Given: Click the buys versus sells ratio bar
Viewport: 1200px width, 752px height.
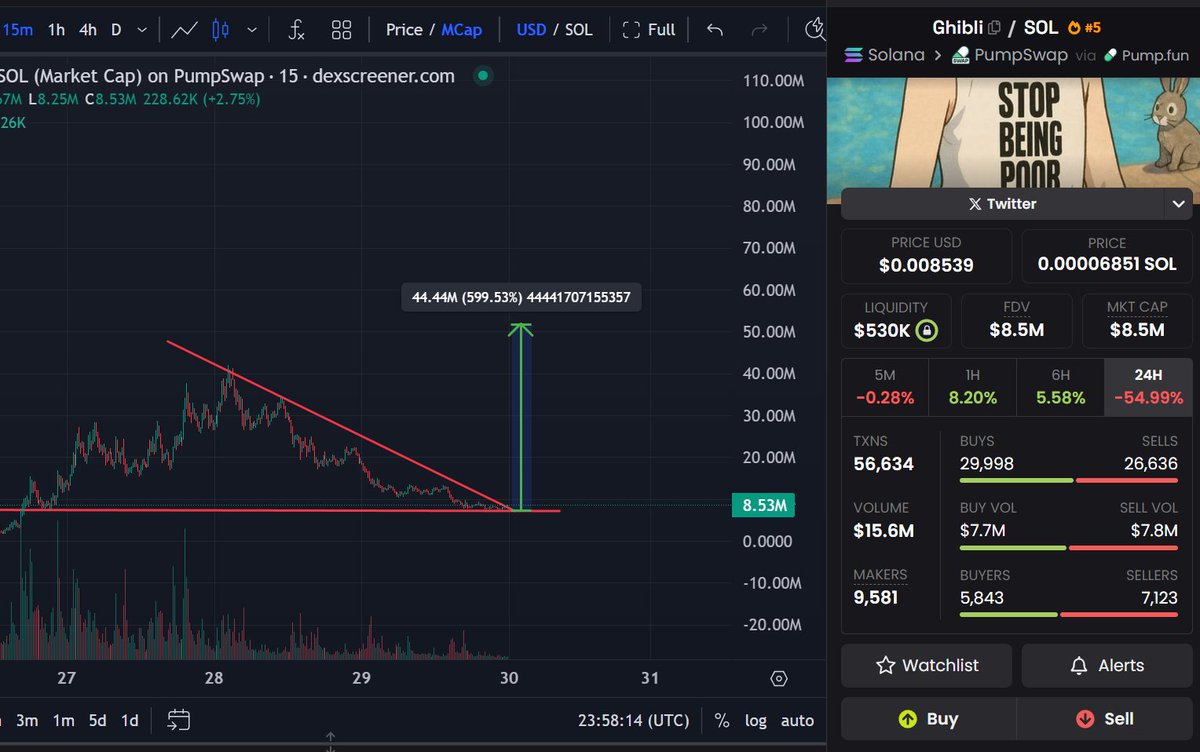Looking at the screenshot, I should pyautogui.click(x=1068, y=480).
